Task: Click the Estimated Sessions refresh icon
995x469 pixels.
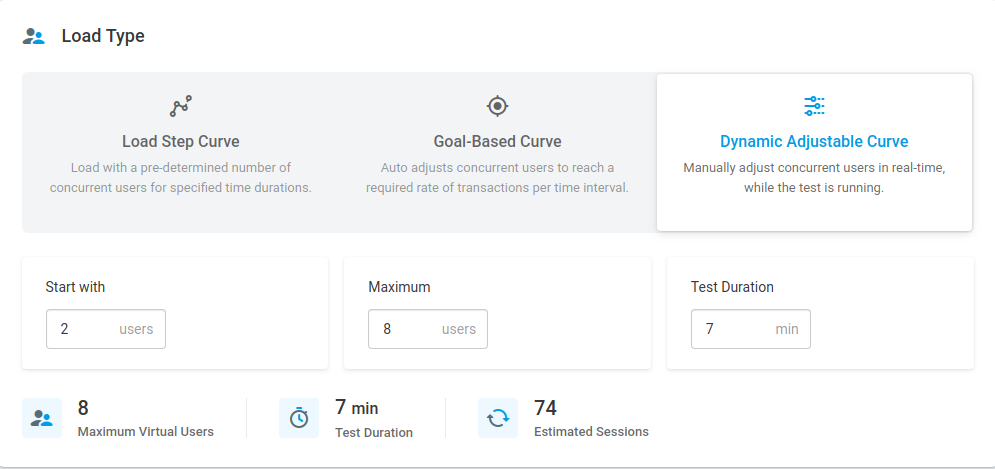Action: coord(498,418)
